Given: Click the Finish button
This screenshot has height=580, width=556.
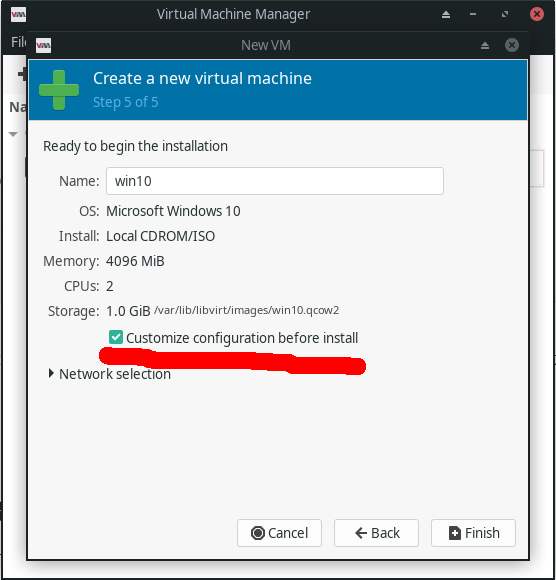Looking at the screenshot, I should pos(473,533).
